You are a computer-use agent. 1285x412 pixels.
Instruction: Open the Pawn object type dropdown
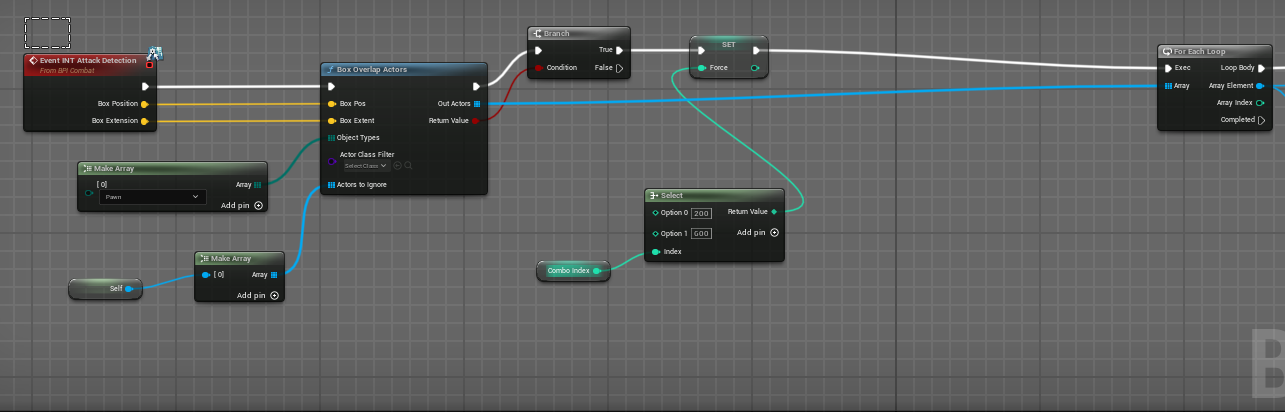pos(153,197)
